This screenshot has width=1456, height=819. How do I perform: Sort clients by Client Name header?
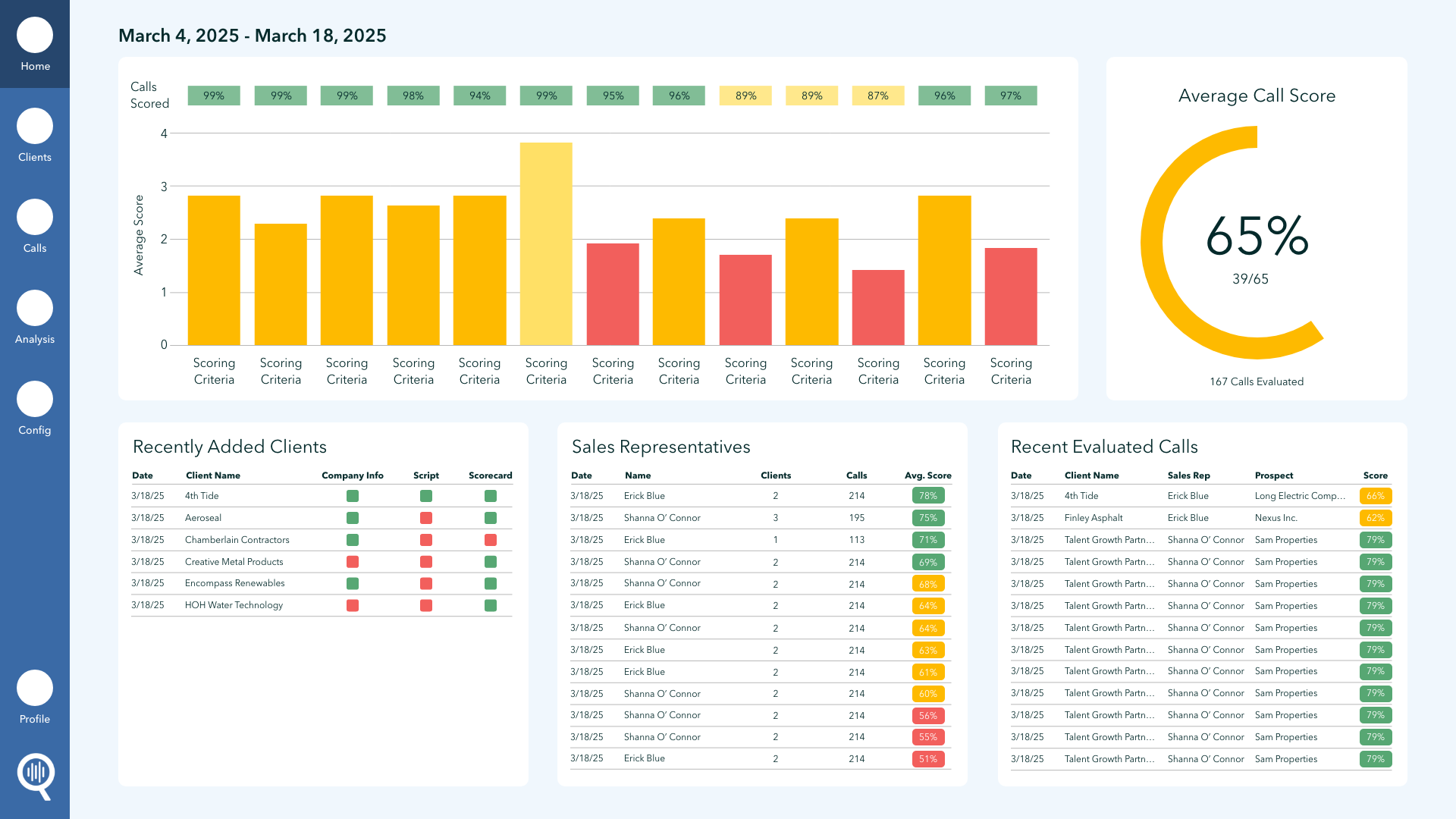[x=213, y=475]
